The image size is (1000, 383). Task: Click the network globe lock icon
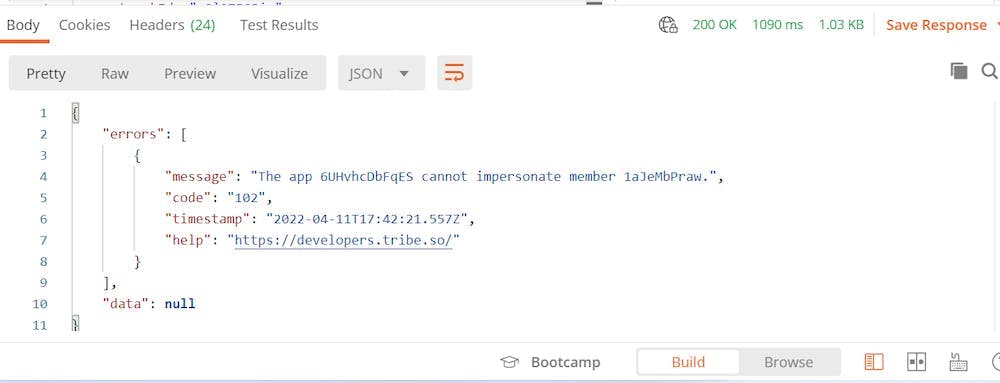pos(668,25)
